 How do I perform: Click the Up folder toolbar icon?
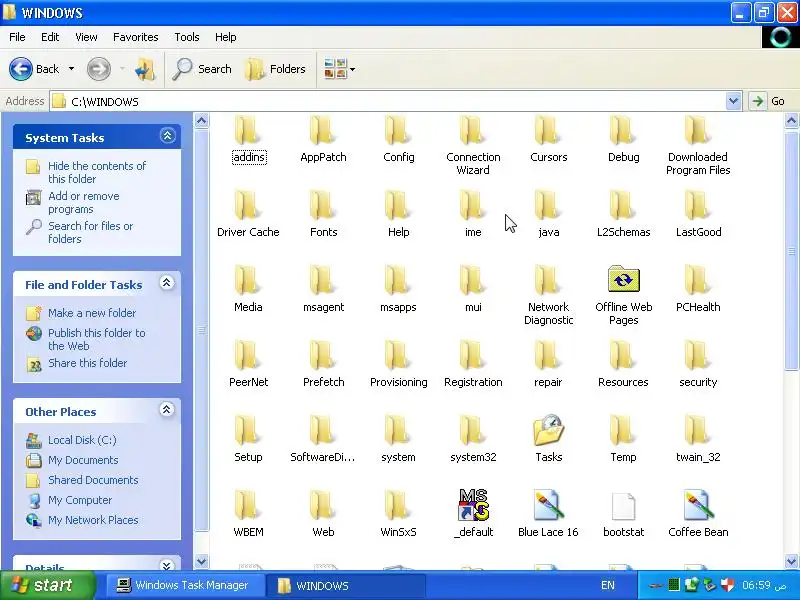[145, 69]
